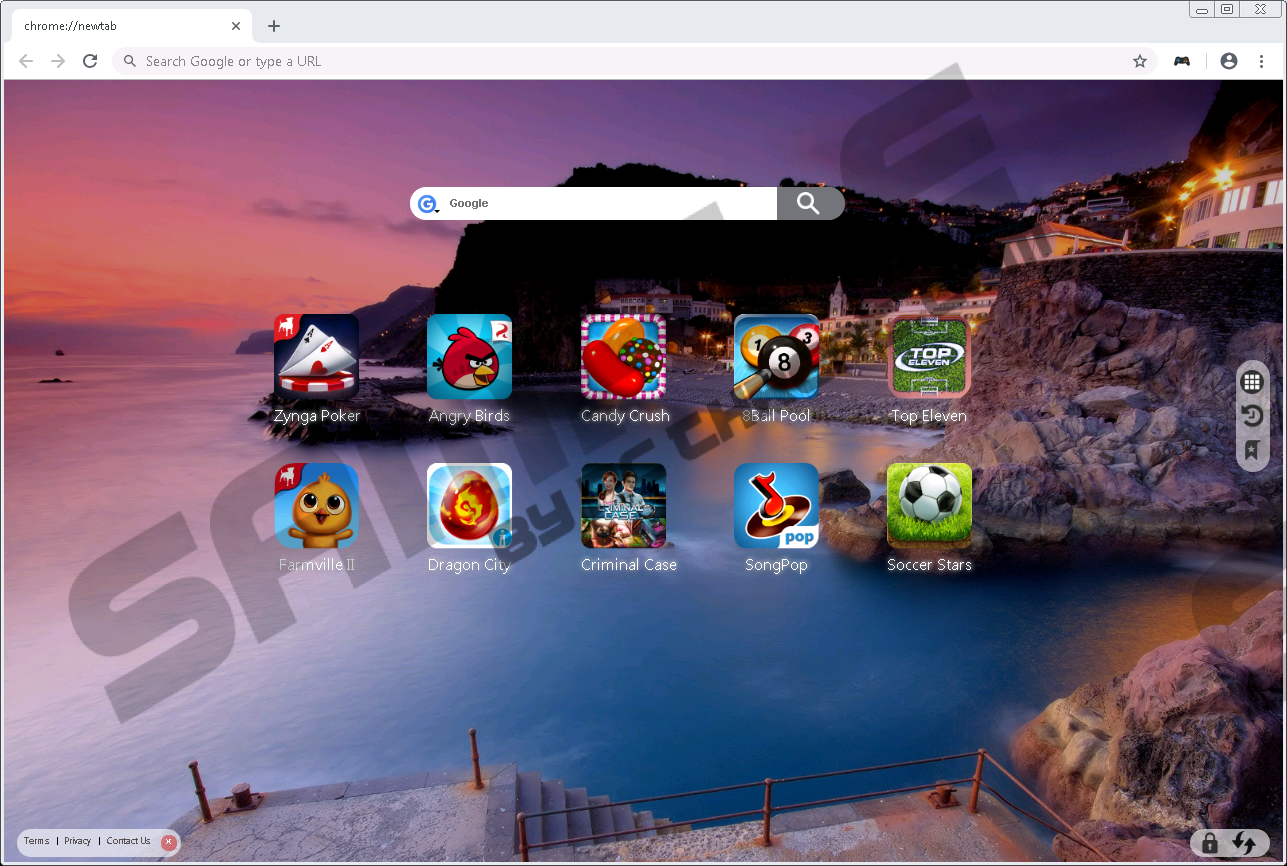This screenshot has width=1287, height=866.
Task: Dismiss the footer links bar with red X
Action: click(x=168, y=842)
